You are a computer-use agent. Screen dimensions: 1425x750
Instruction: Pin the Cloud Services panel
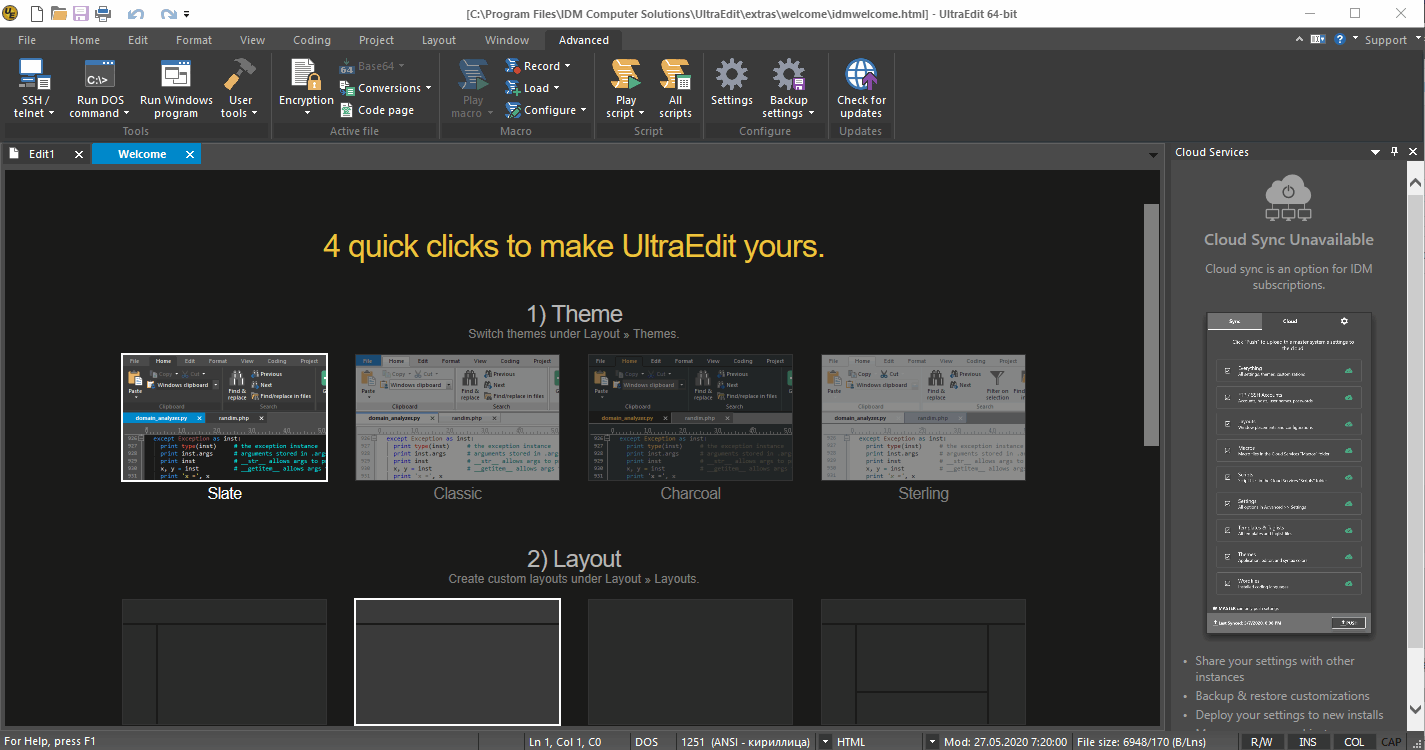1395,152
